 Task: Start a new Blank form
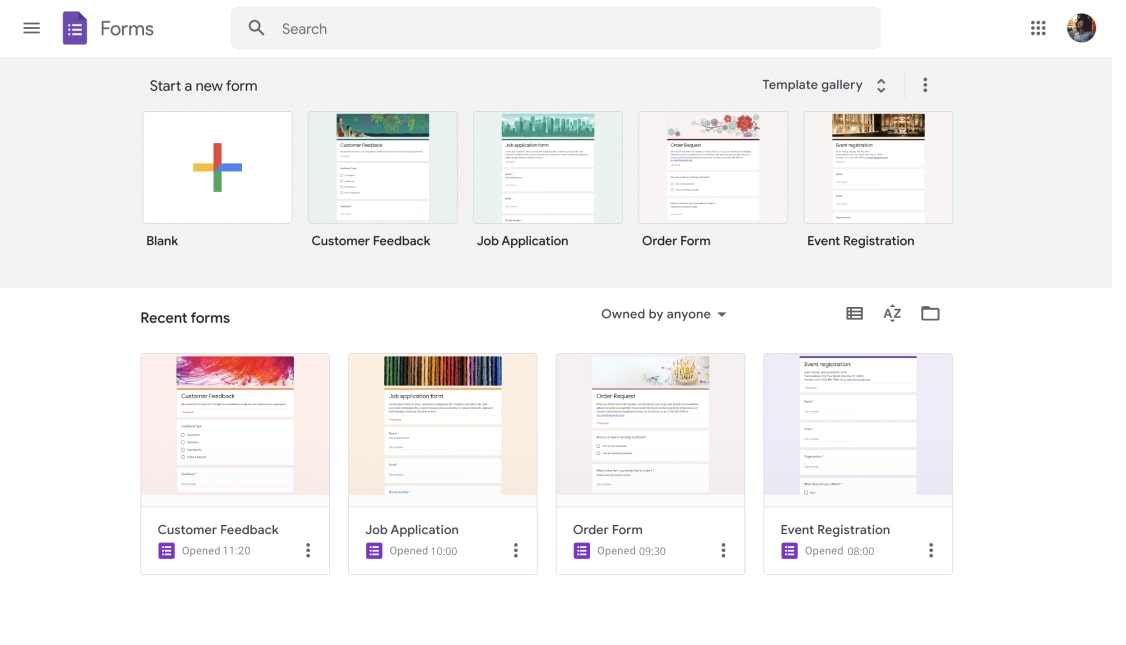click(x=217, y=167)
